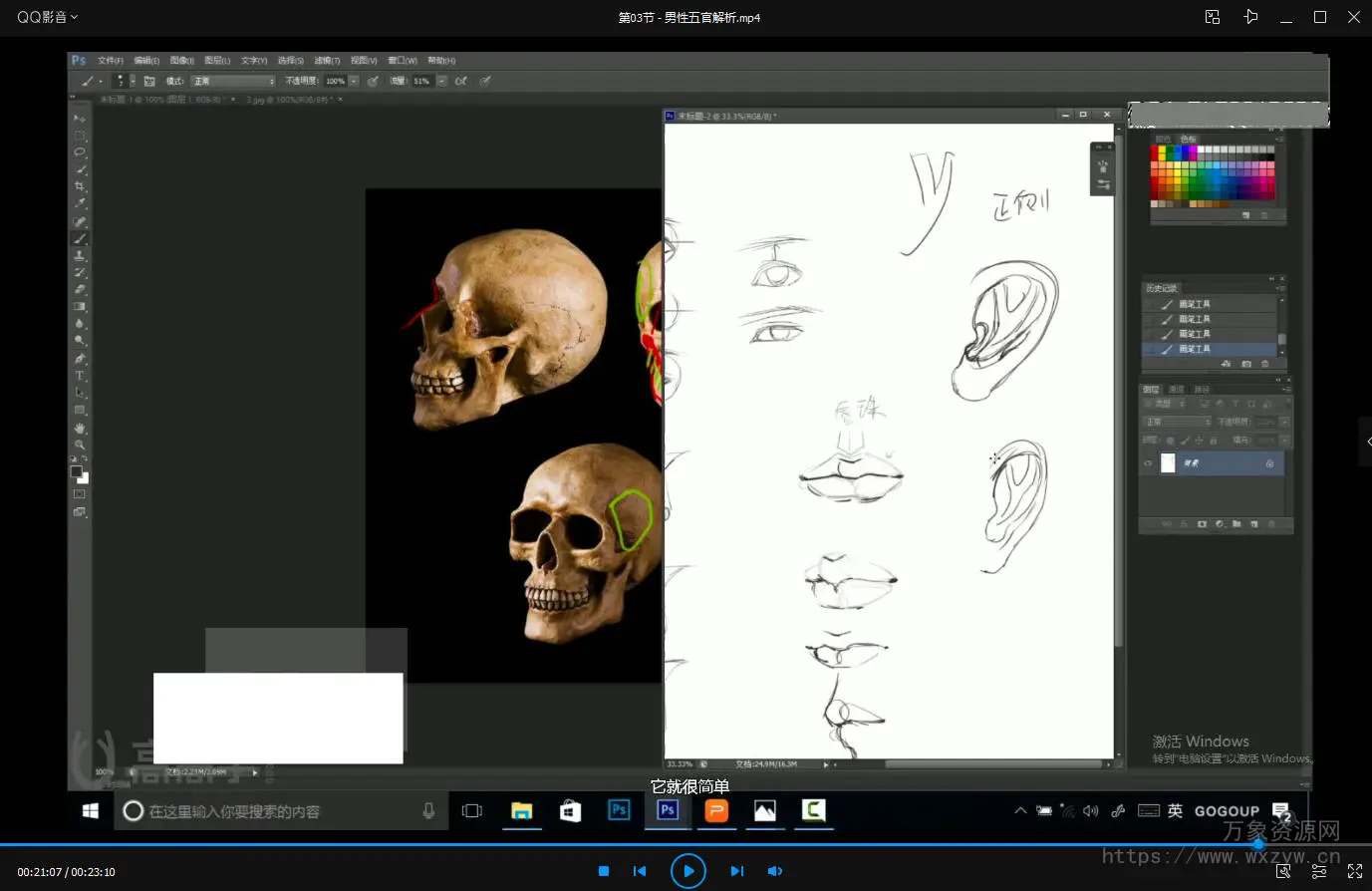Viewport: 1372px width, 891px height.
Task: Choose the Text tool in Photoshop toolbar
Action: coord(80,376)
